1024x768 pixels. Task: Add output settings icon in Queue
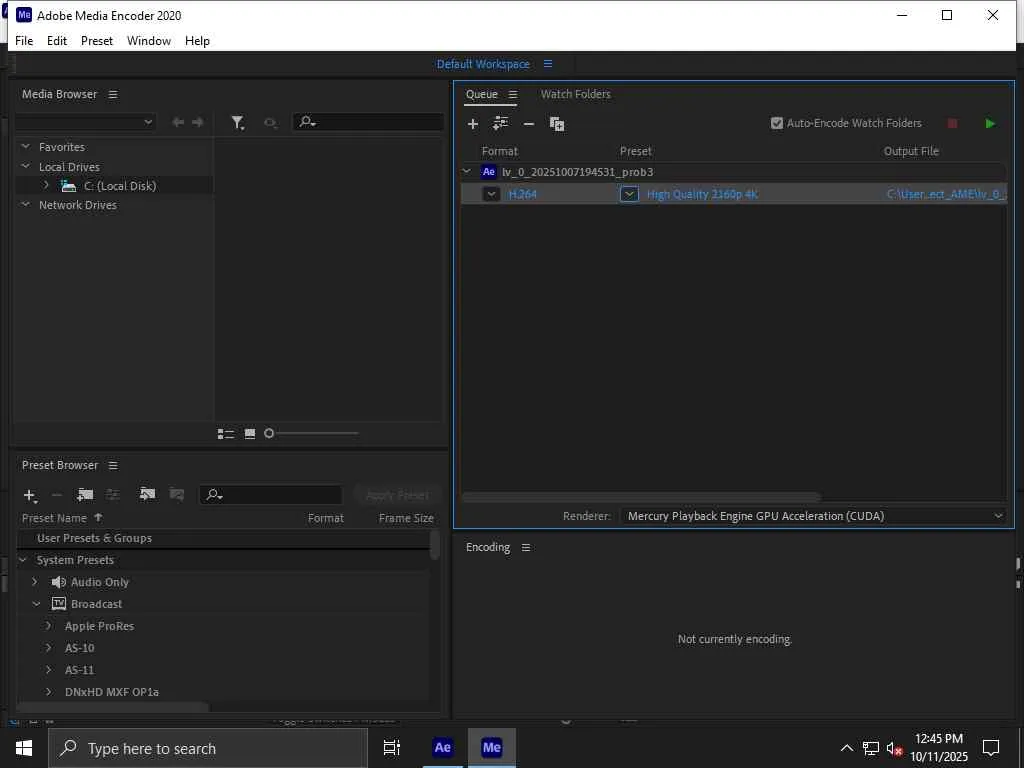(x=501, y=123)
